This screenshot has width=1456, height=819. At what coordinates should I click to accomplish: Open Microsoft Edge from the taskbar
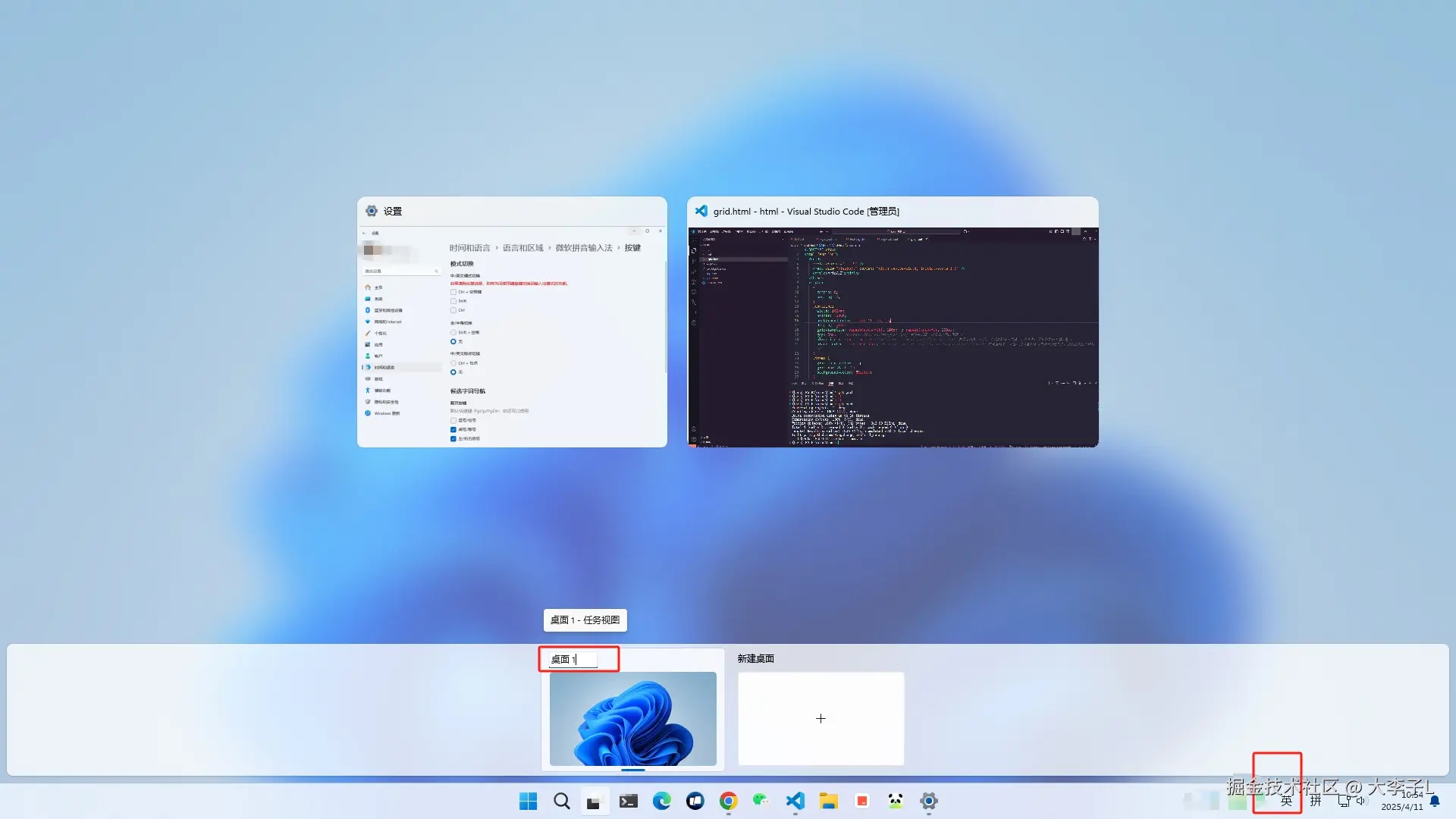pos(661,801)
